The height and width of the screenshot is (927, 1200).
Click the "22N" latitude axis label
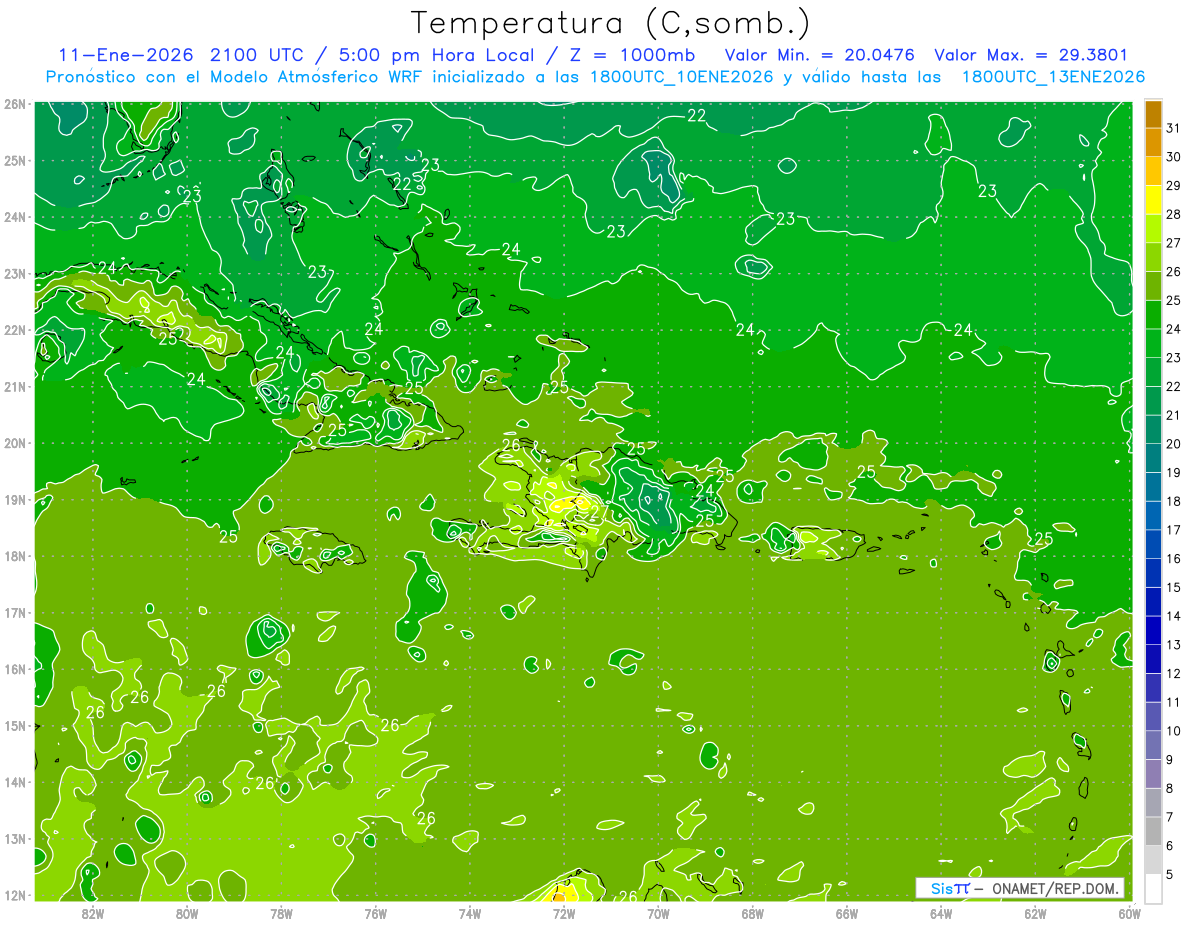pos(14,330)
